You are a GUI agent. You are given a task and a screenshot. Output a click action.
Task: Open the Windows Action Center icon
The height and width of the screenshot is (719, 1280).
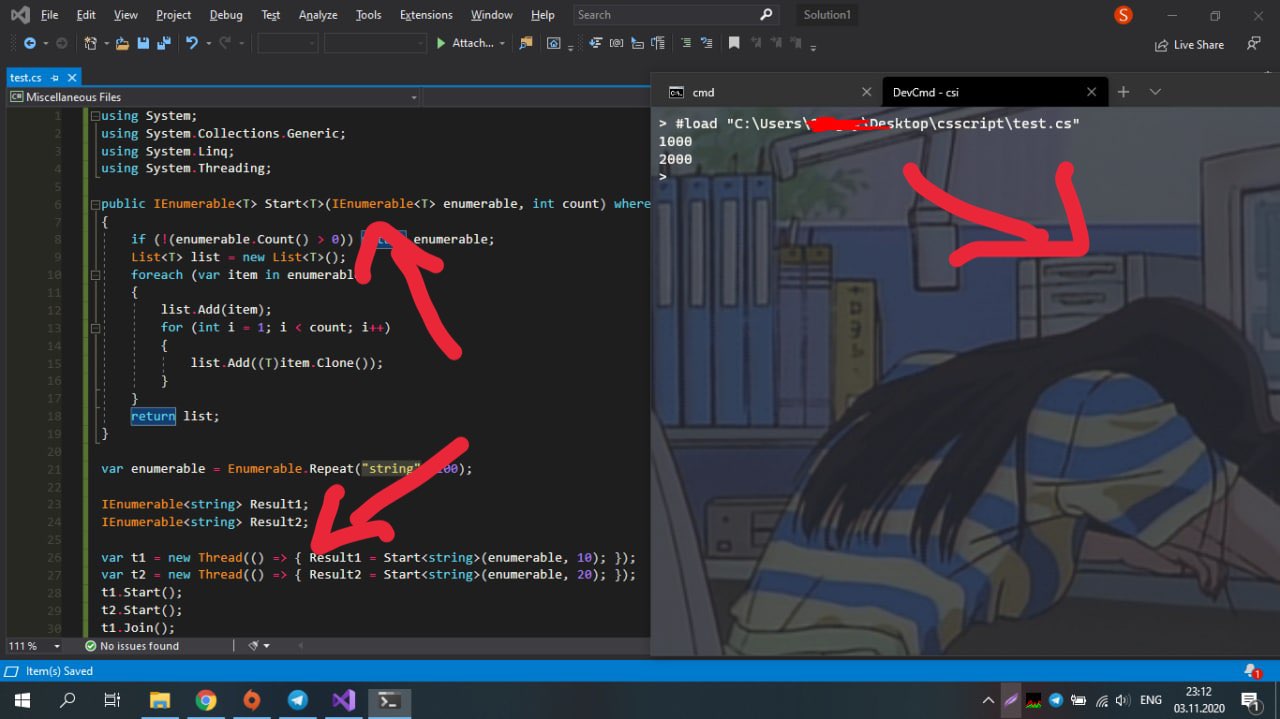pos(1250,700)
